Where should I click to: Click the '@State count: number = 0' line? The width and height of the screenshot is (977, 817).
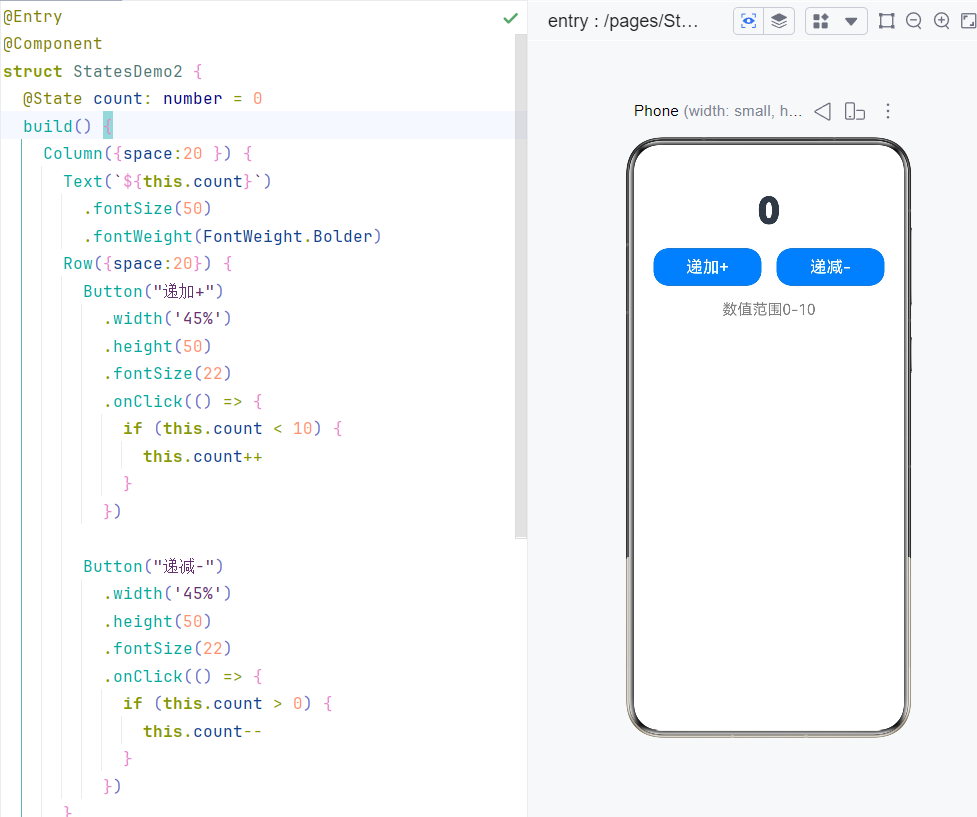coord(143,99)
